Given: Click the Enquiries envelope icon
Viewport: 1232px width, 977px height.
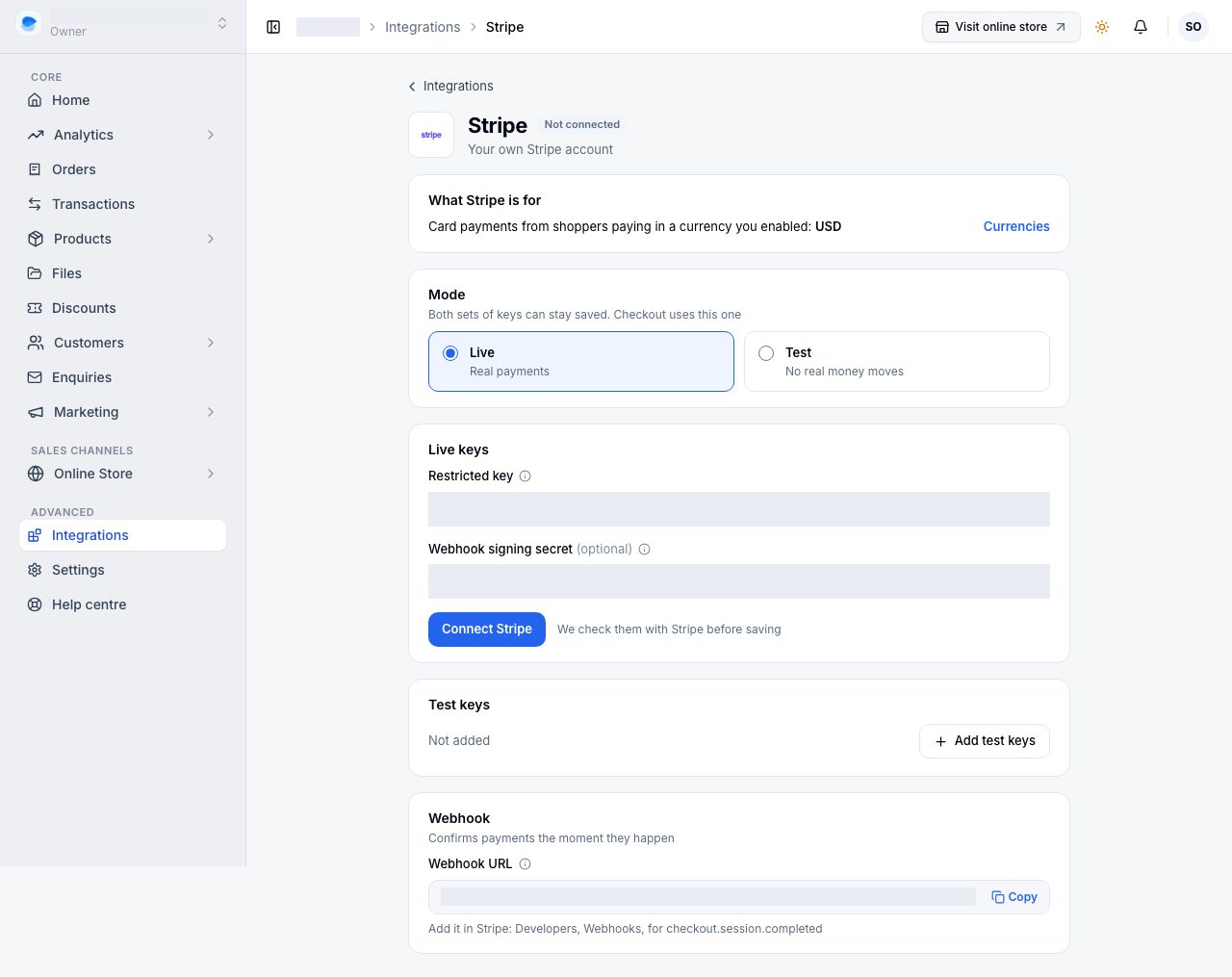Looking at the screenshot, I should pyautogui.click(x=35, y=377).
